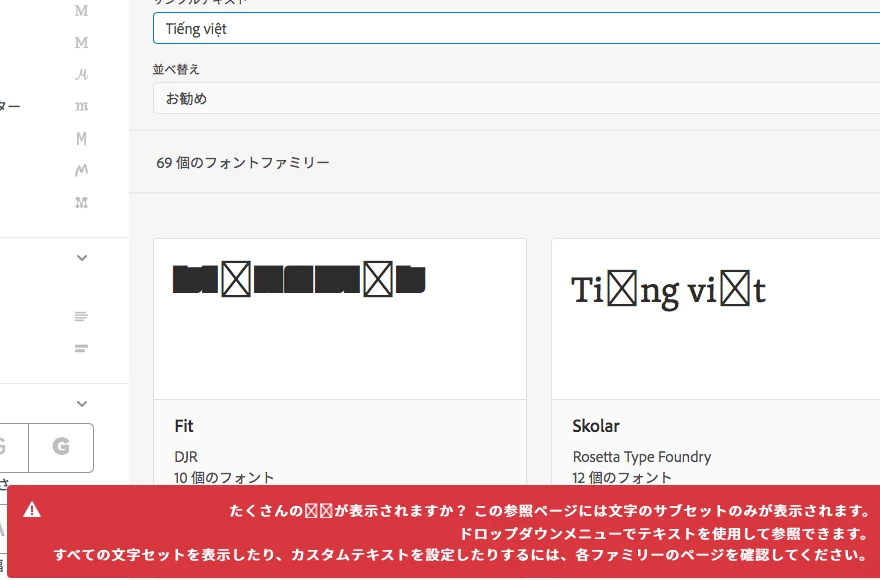
Task: Open the Fit font family name link
Action: tap(184, 426)
